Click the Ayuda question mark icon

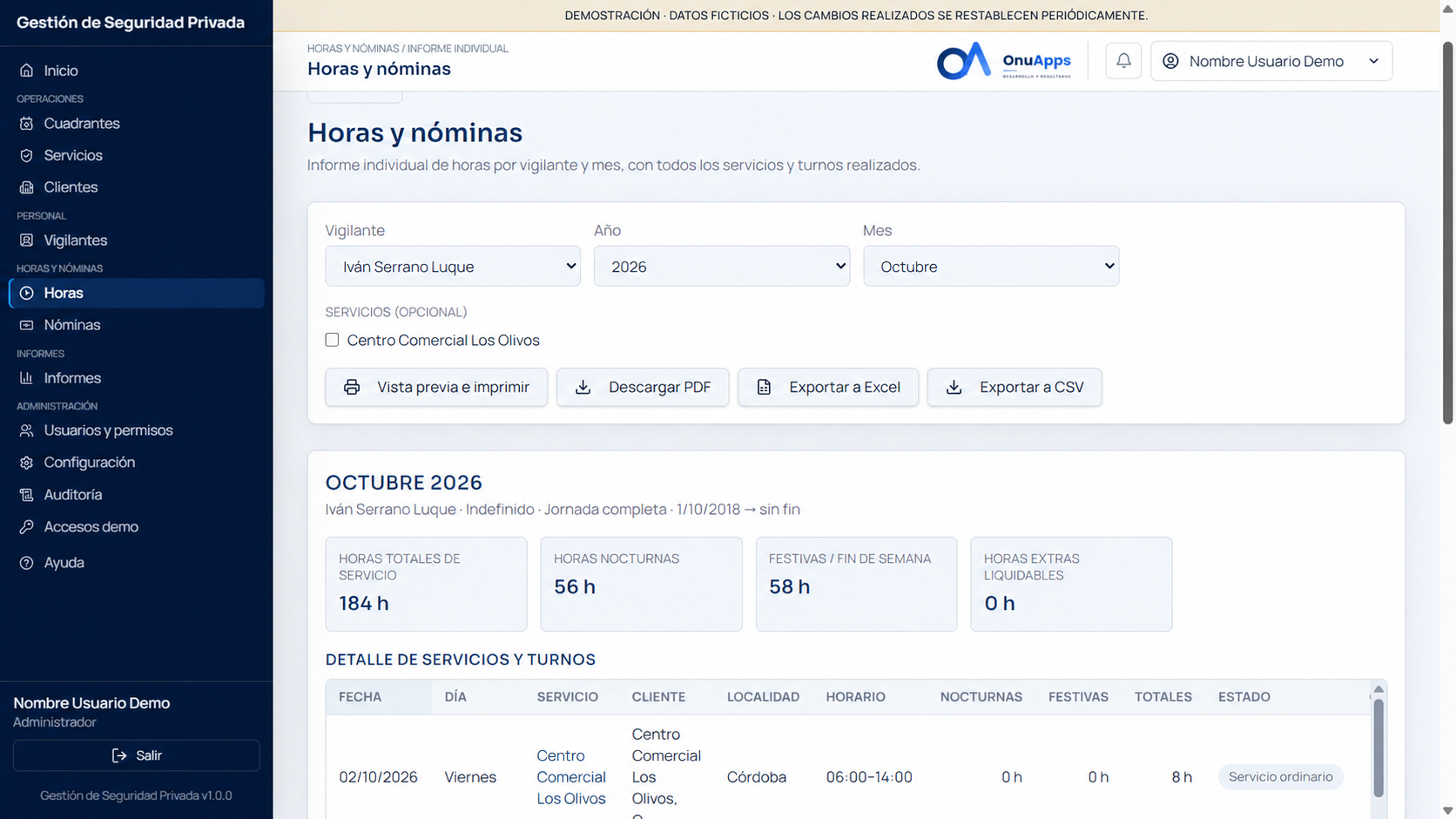[x=27, y=563]
